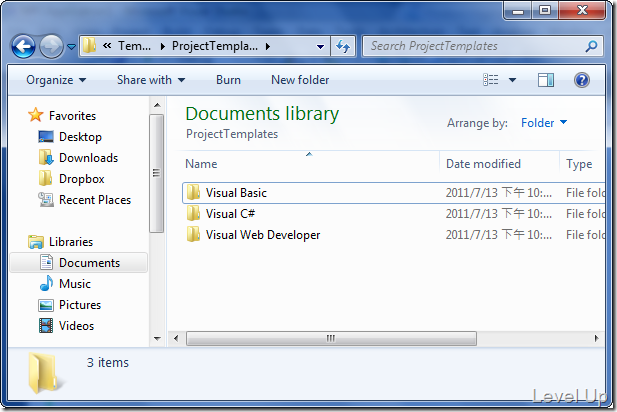Go back with the Back arrow button
Viewport: 617px width, 412px height.
23,46
